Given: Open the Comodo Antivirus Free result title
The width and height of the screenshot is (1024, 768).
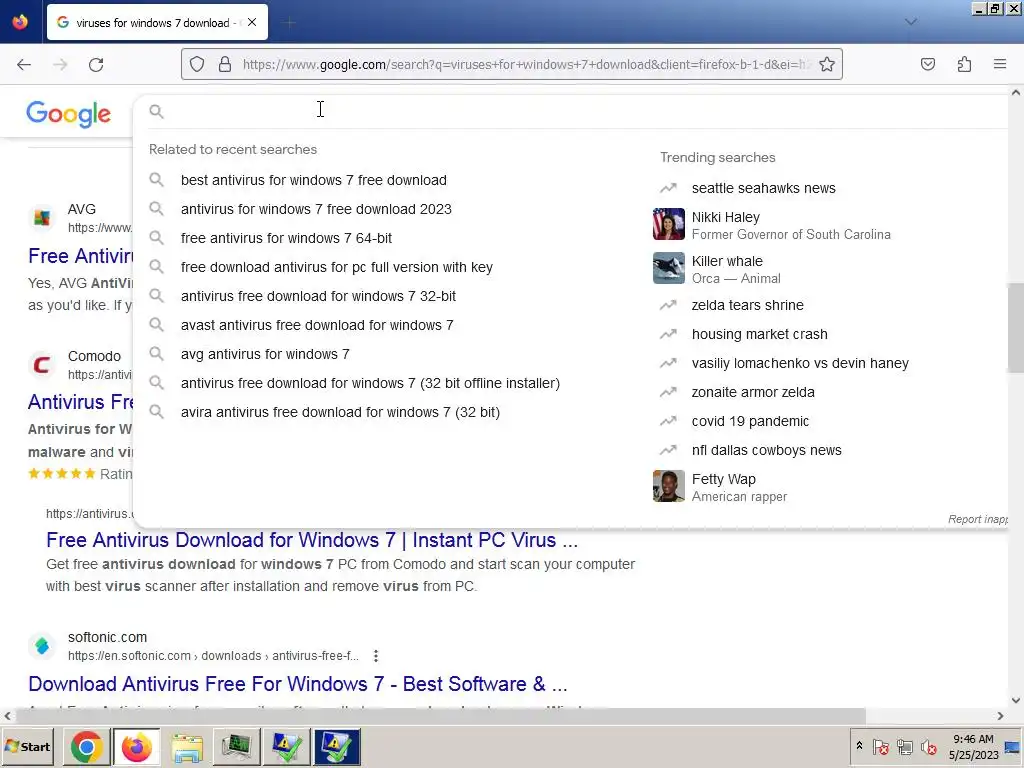Looking at the screenshot, I should pos(80,402).
